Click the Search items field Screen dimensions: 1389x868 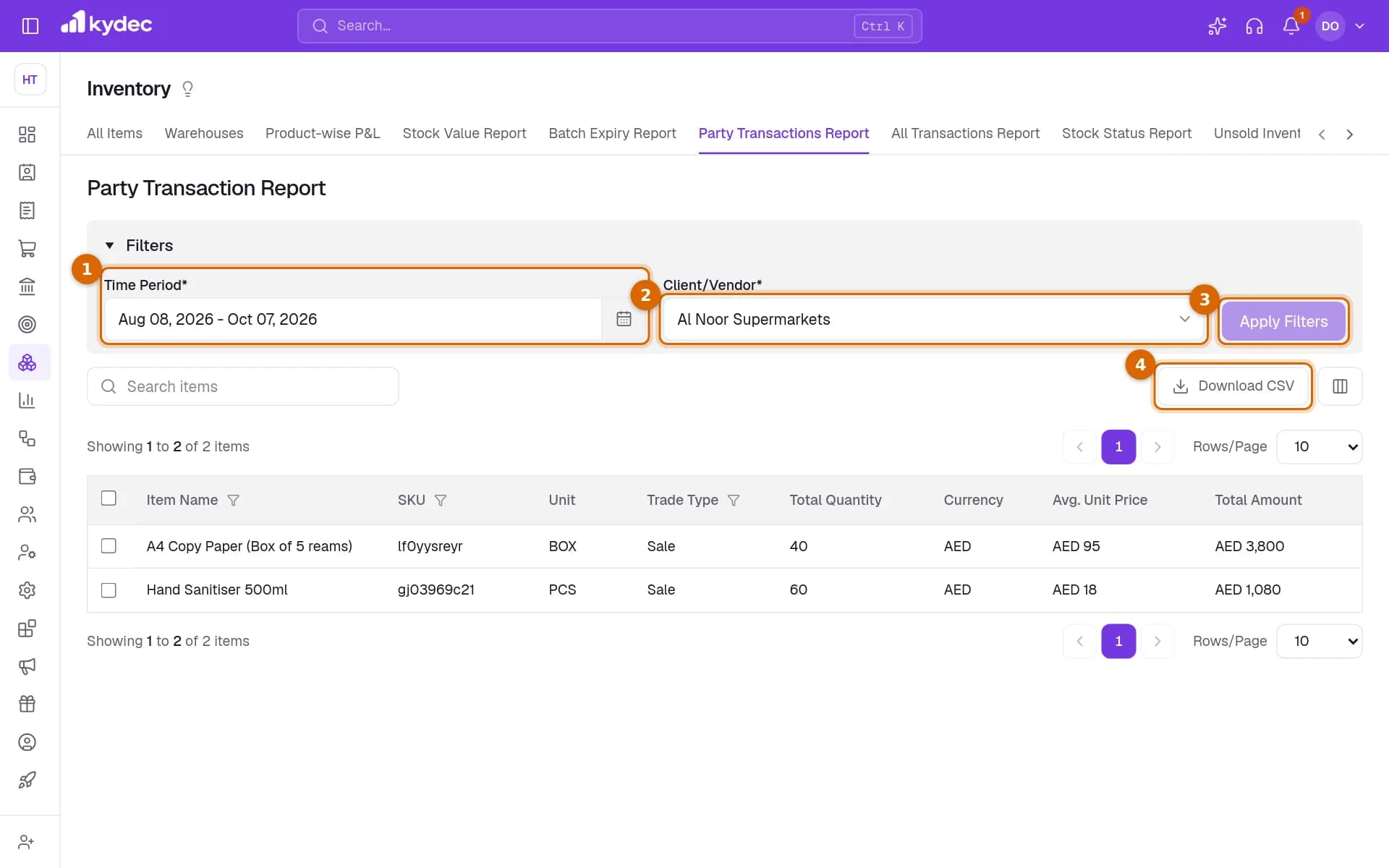pos(242,386)
